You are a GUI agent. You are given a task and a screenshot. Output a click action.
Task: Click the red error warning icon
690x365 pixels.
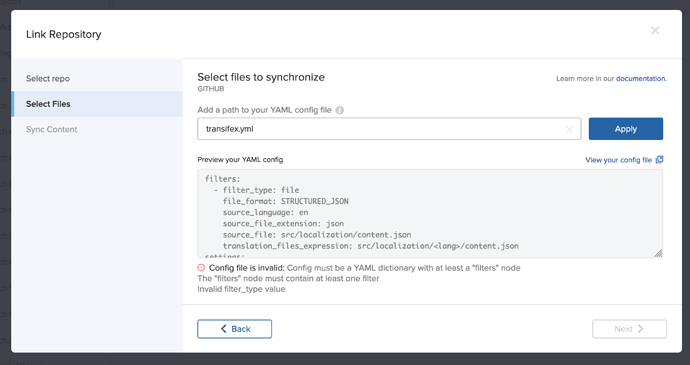[x=201, y=268]
